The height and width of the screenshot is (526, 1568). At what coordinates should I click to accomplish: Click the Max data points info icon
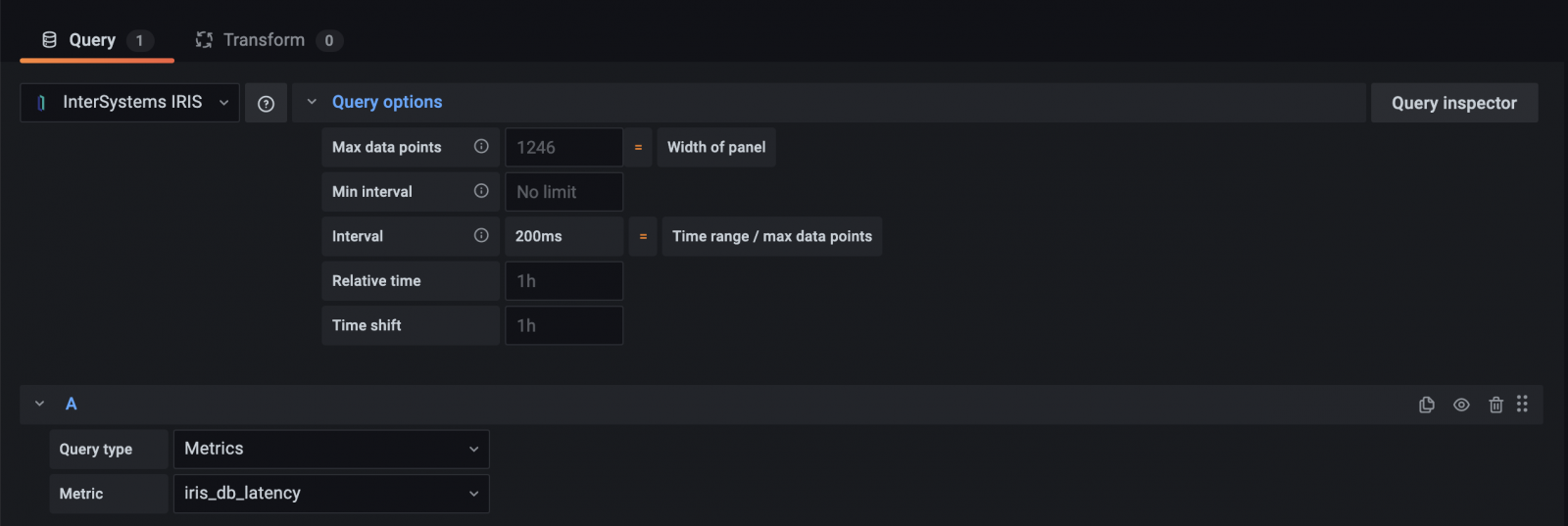tap(481, 147)
